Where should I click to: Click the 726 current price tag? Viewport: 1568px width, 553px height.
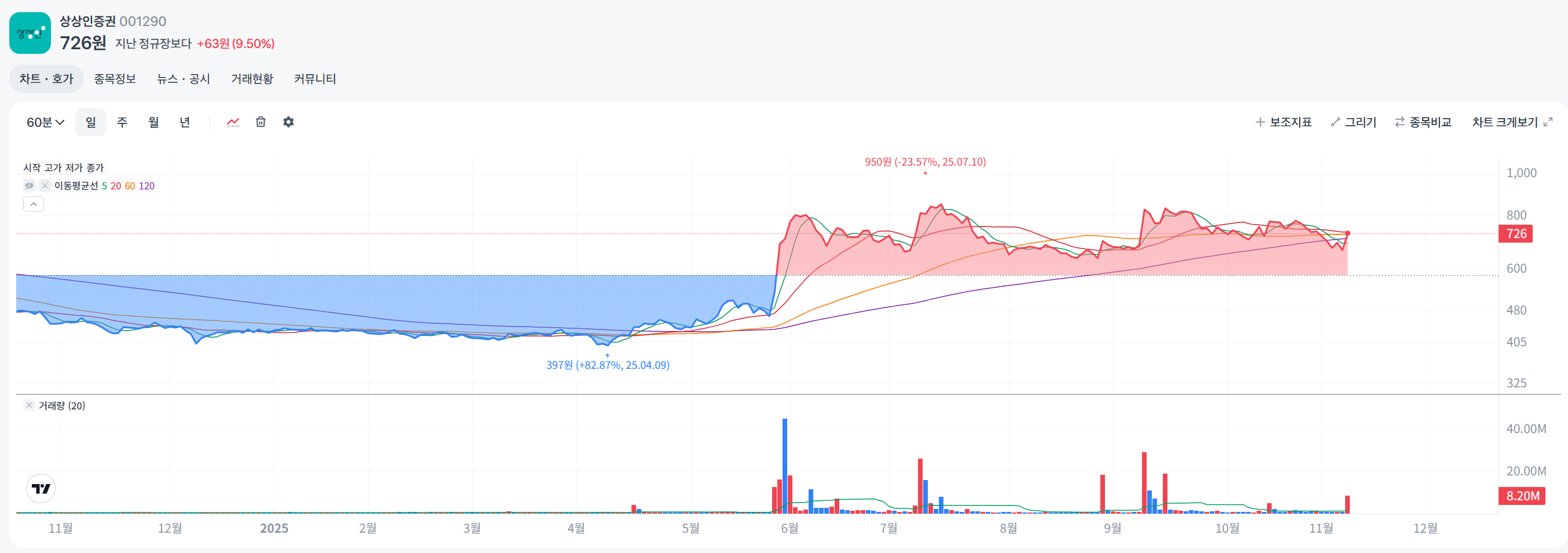point(1516,233)
